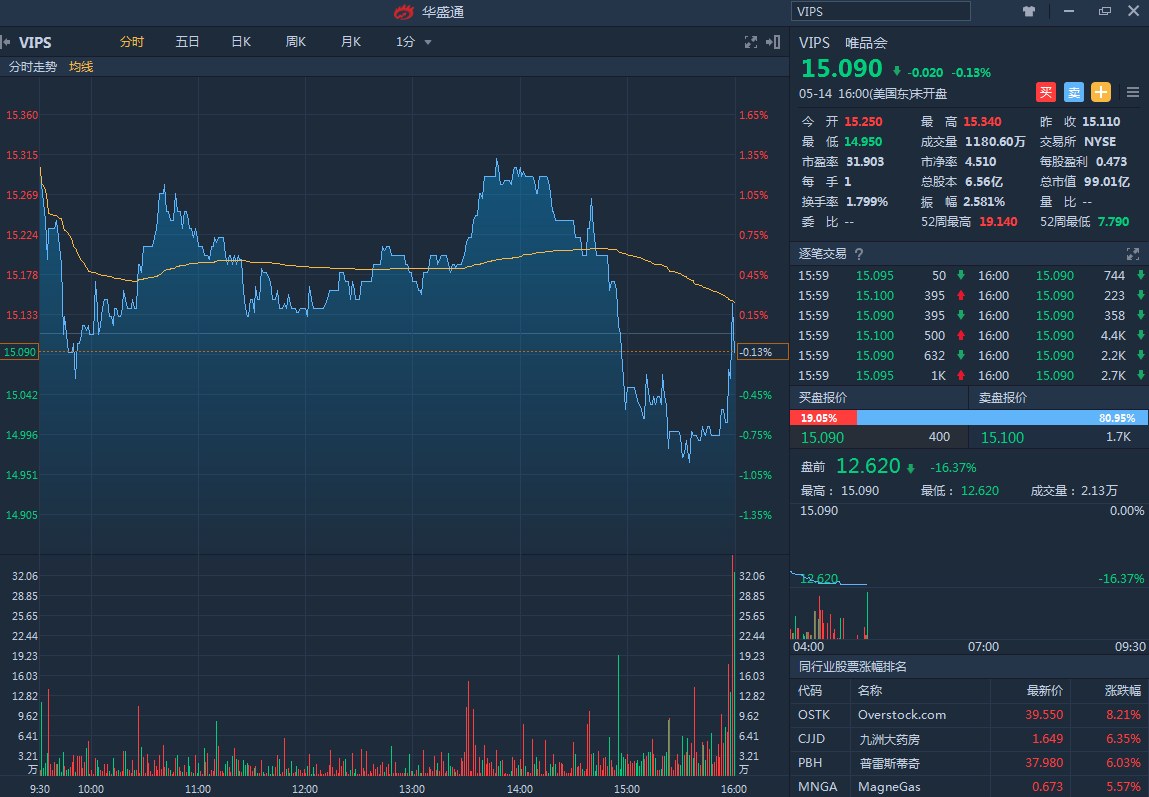Screen dimensions: 1149x797
Task: Switch to the 日K chart tab
Action: tap(239, 43)
